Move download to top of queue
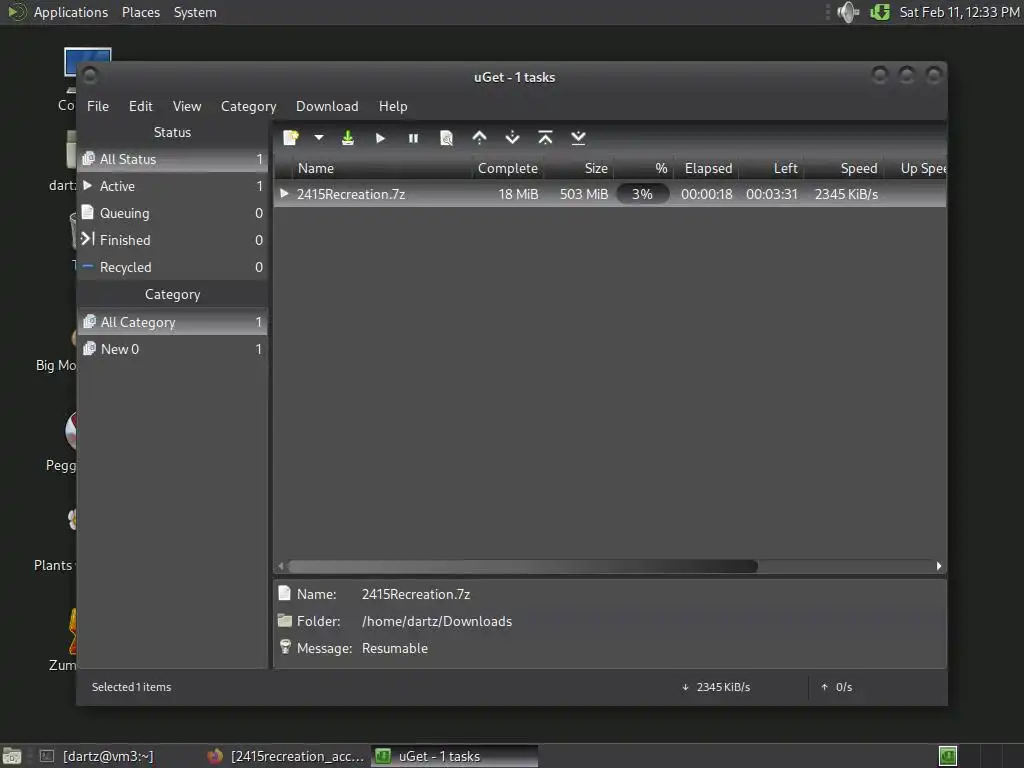 click(x=545, y=138)
